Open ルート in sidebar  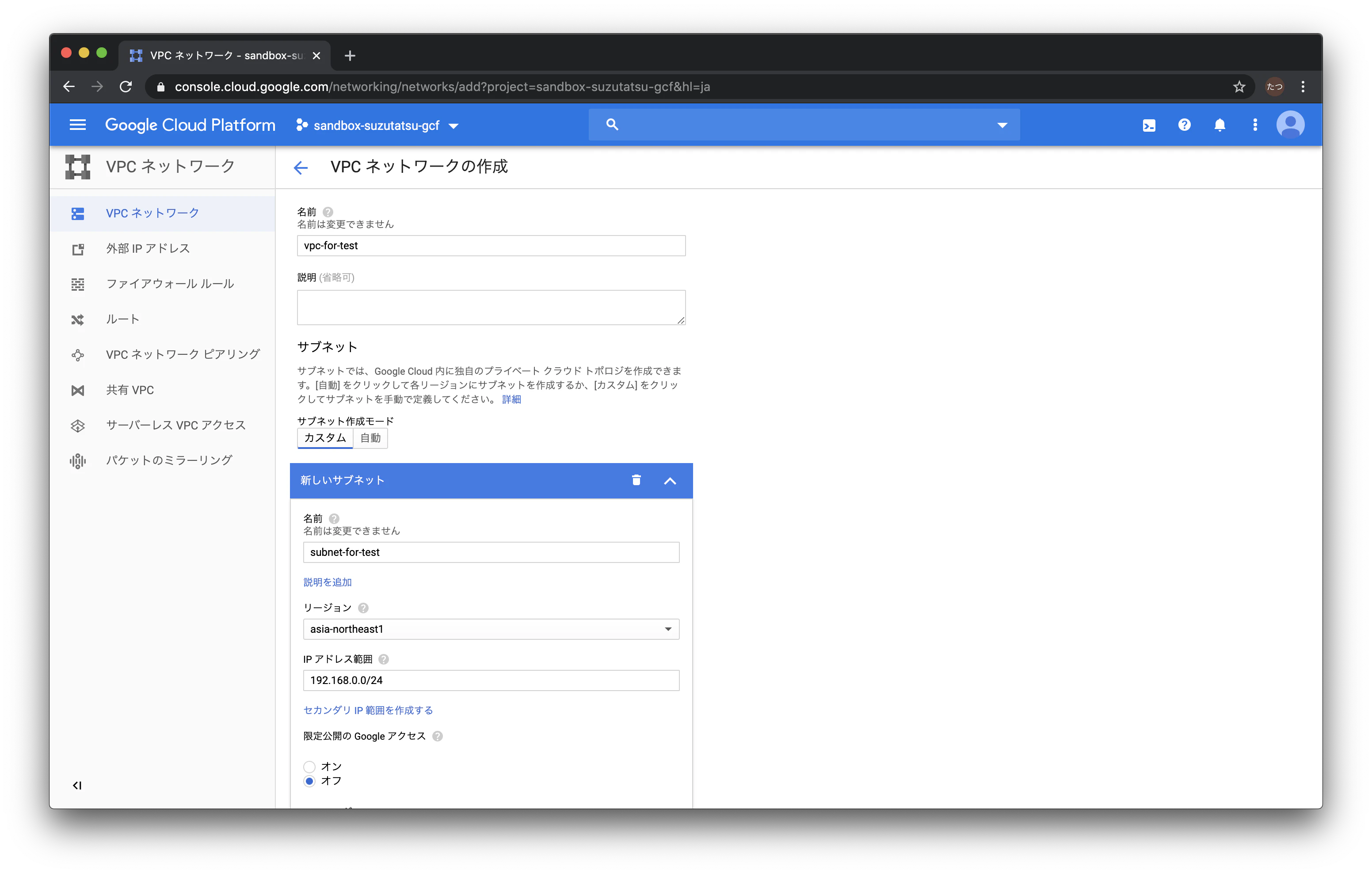[162, 319]
